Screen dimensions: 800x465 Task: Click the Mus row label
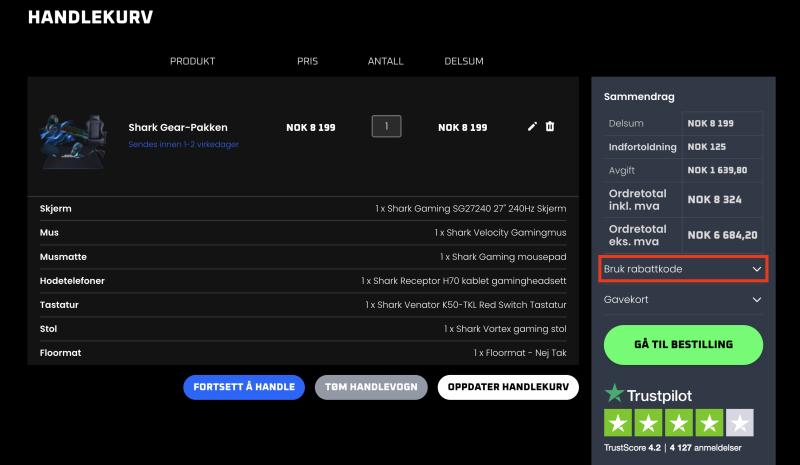click(x=49, y=232)
